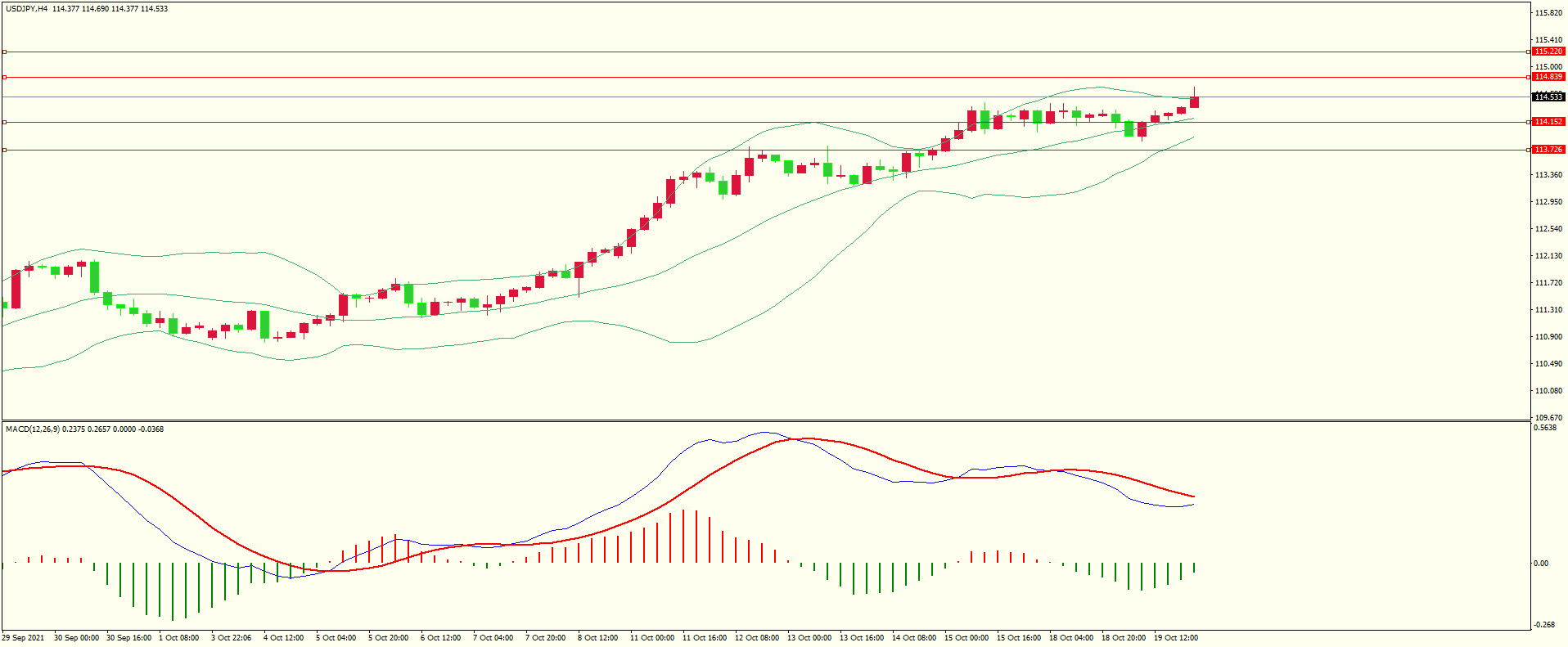Image resolution: width=1568 pixels, height=647 pixels.
Task: Click the MACD(12,26,9) indicator label
Action: (33, 429)
